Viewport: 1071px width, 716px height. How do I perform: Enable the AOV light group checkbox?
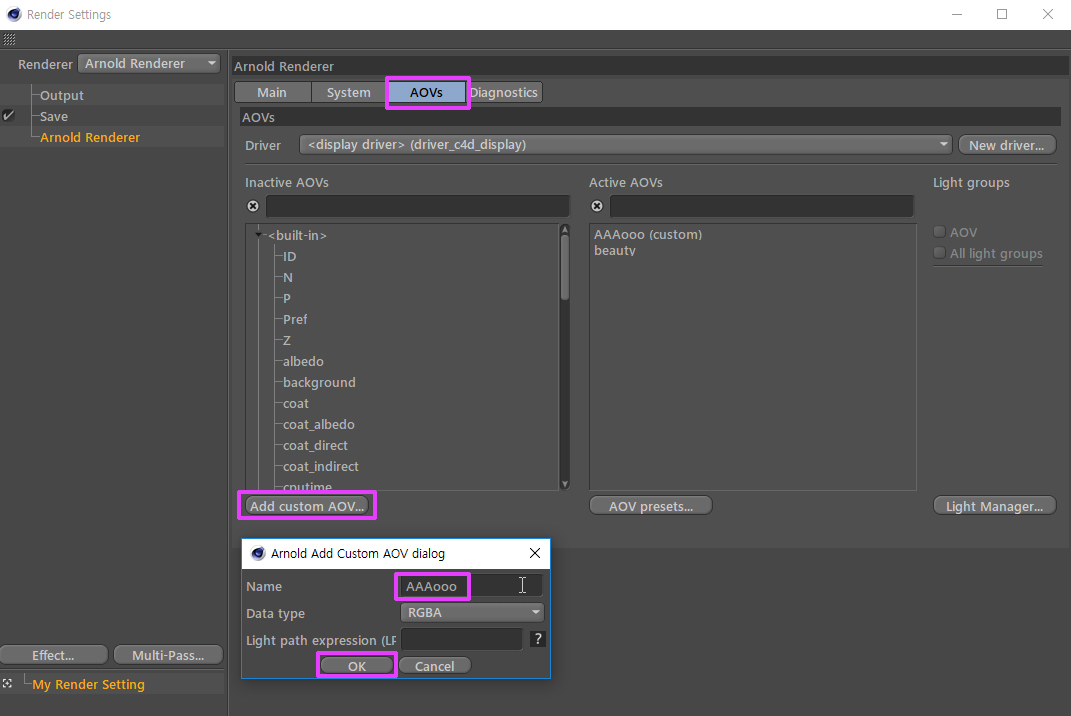pyautogui.click(x=940, y=232)
